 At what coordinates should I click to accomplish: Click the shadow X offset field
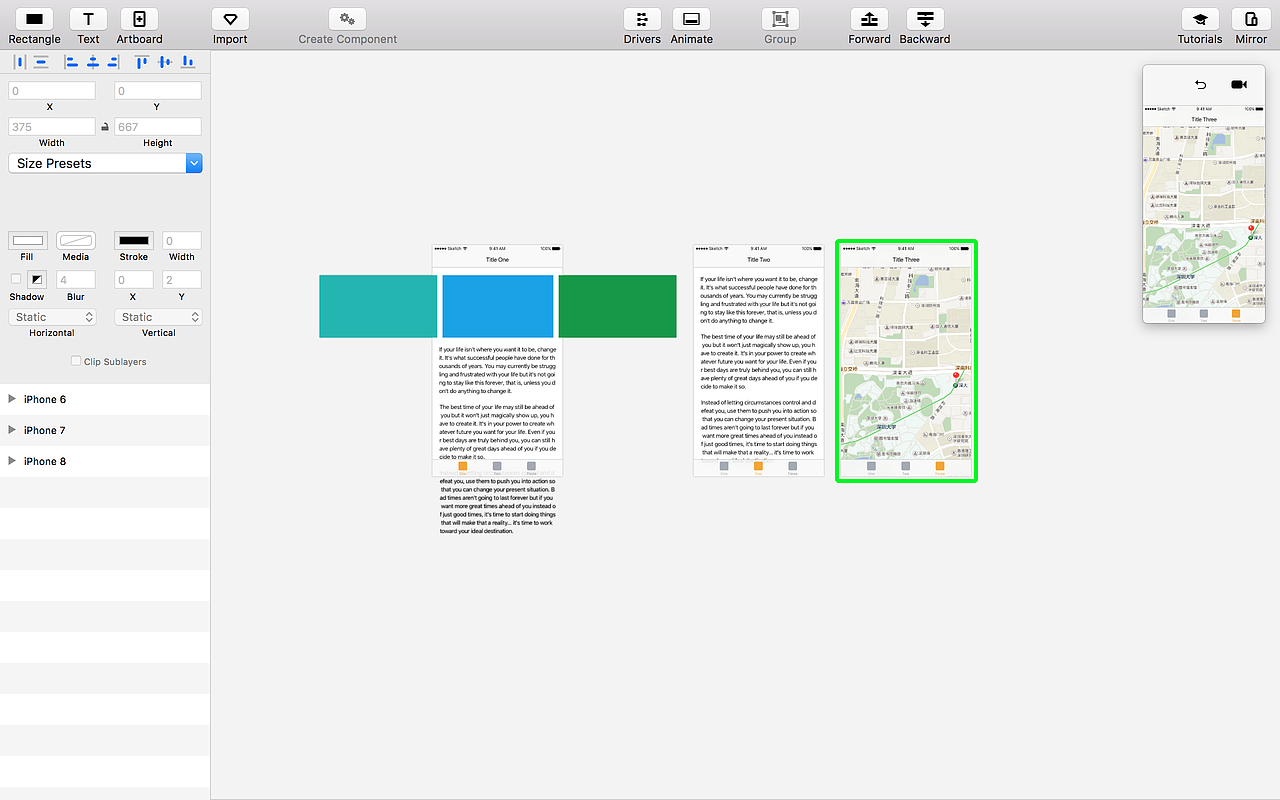[134, 280]
